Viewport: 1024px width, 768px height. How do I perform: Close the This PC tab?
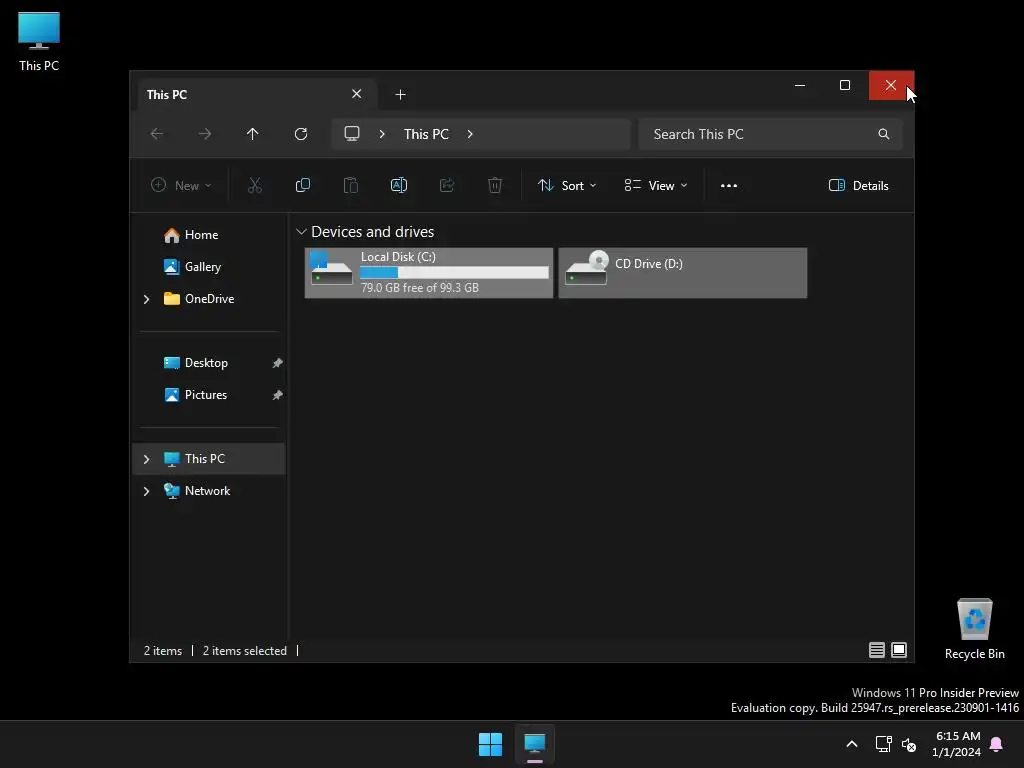[x=357, y=94]
